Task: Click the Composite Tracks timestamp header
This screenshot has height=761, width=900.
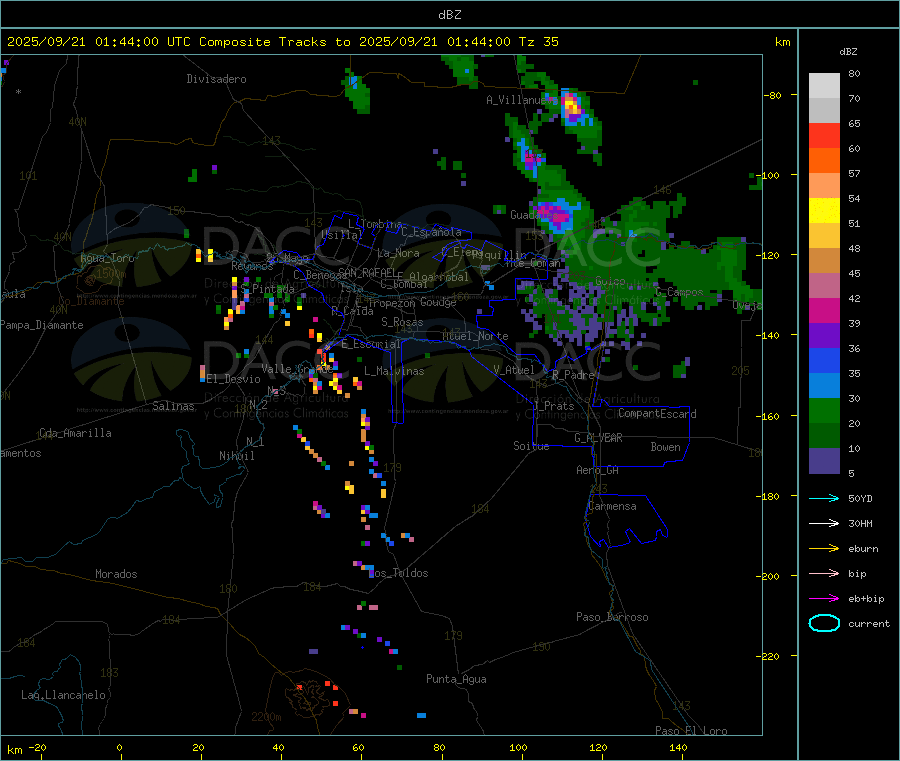Action: pos(283,42)
